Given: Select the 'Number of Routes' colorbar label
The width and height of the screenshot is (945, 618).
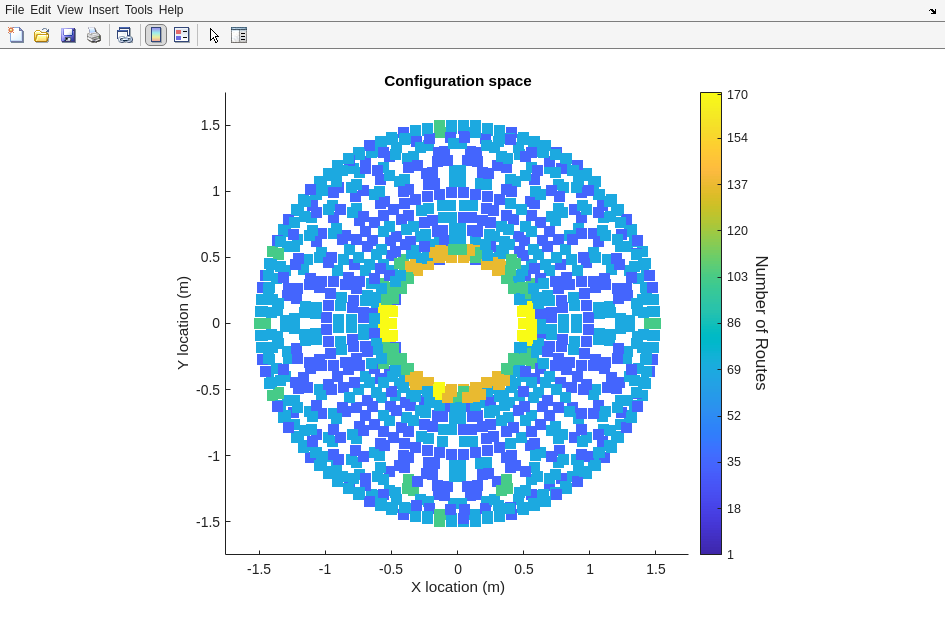Looking at the screenshot, I should click(x=761, y=323).
